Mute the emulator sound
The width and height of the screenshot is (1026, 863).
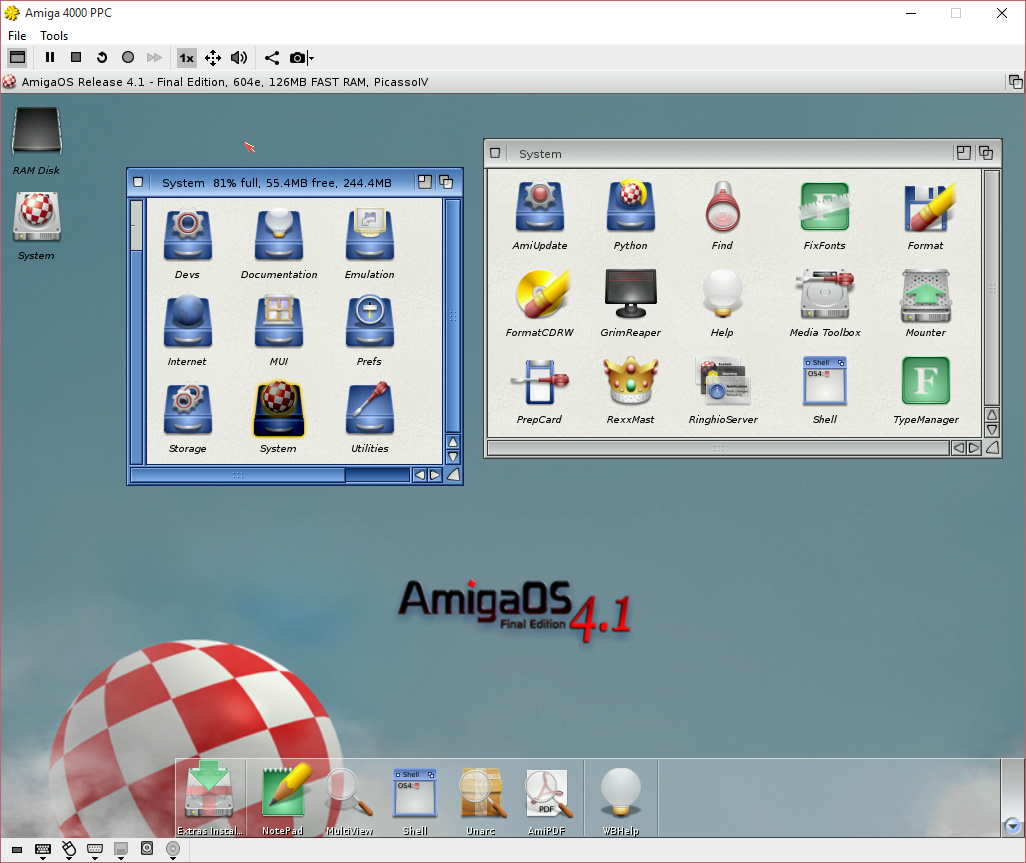coord(239,58)
